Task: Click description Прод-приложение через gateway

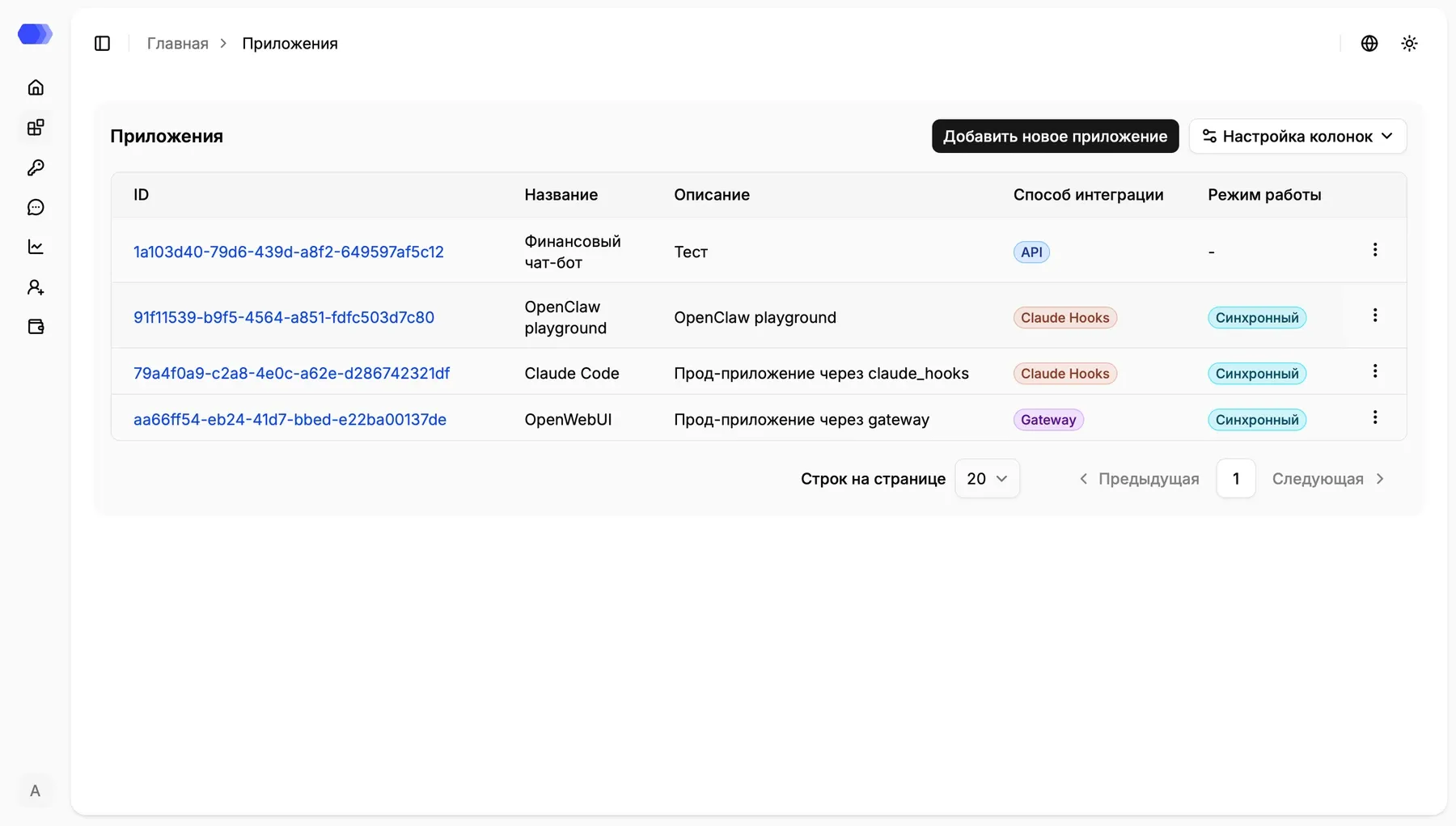Action: pyautogui.click(x=802, y=419)
